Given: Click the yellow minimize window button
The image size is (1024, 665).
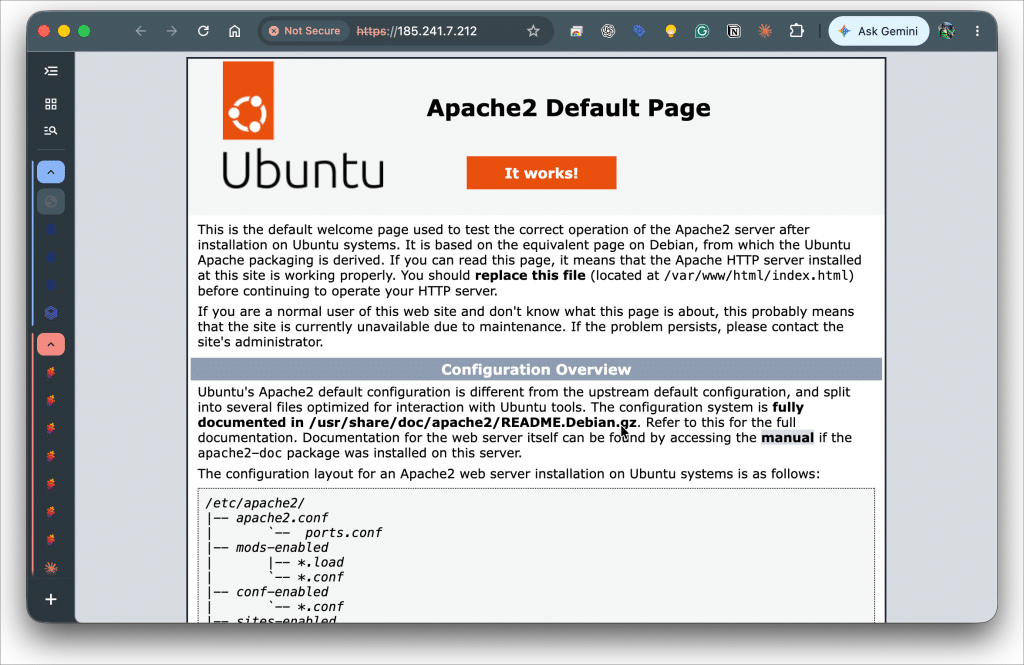Looking at the screenshot, I should [64, 31].
